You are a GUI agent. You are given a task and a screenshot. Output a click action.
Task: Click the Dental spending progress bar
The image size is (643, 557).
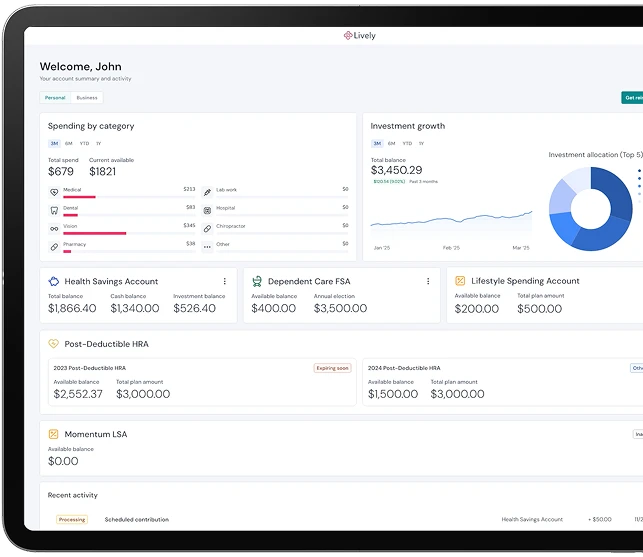[x=129, y=215]
